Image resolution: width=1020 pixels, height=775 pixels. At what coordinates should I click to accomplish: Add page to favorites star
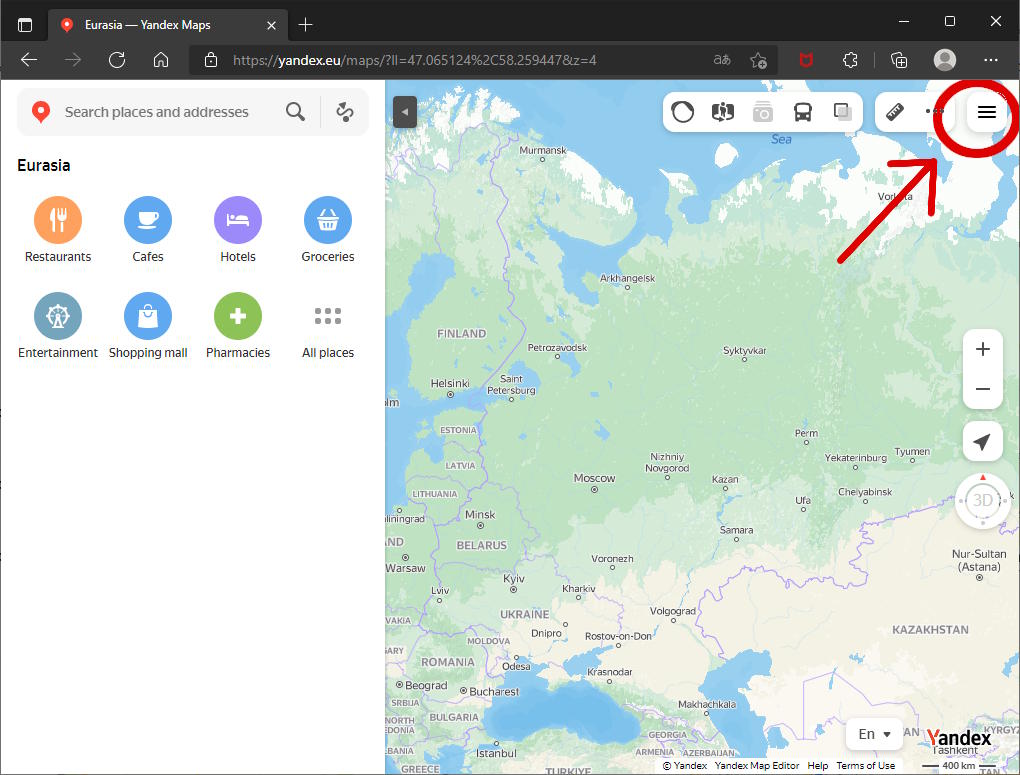click(x=758, y=61)
